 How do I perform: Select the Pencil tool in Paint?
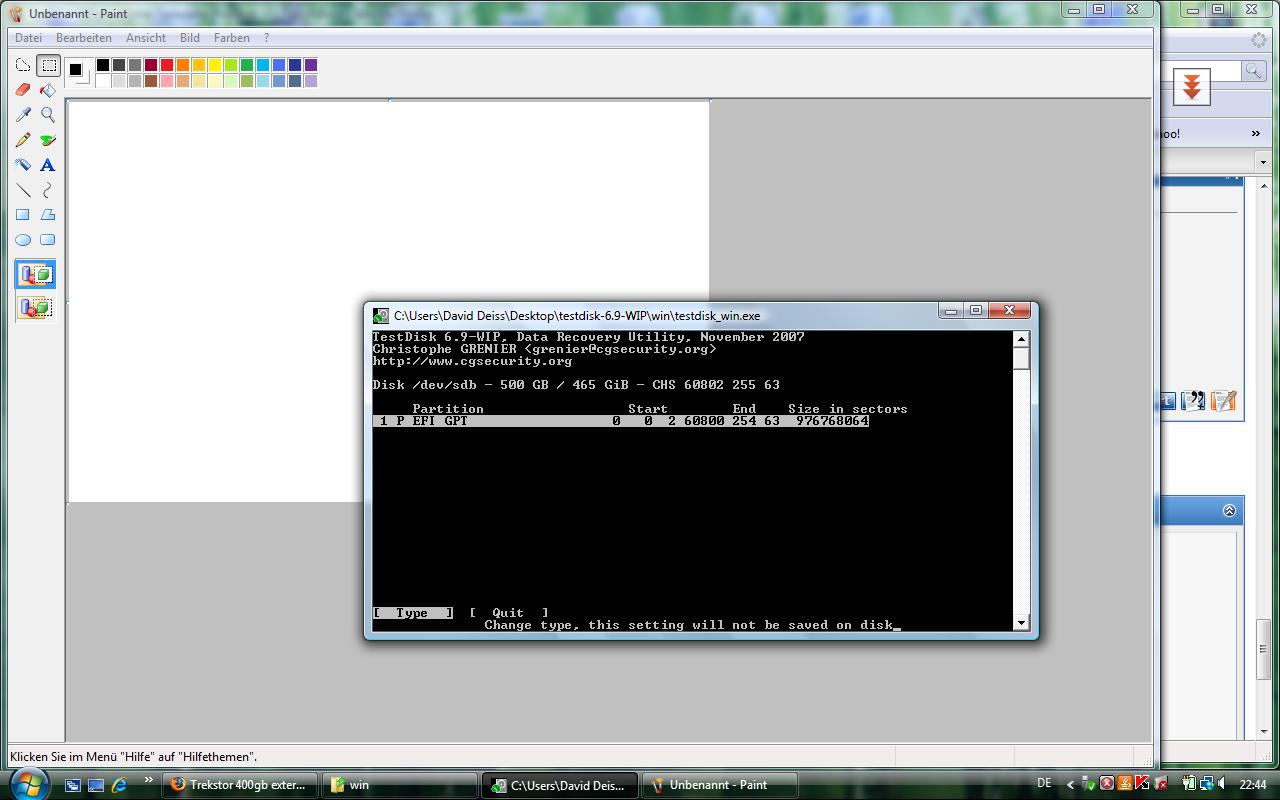[23, 140]
